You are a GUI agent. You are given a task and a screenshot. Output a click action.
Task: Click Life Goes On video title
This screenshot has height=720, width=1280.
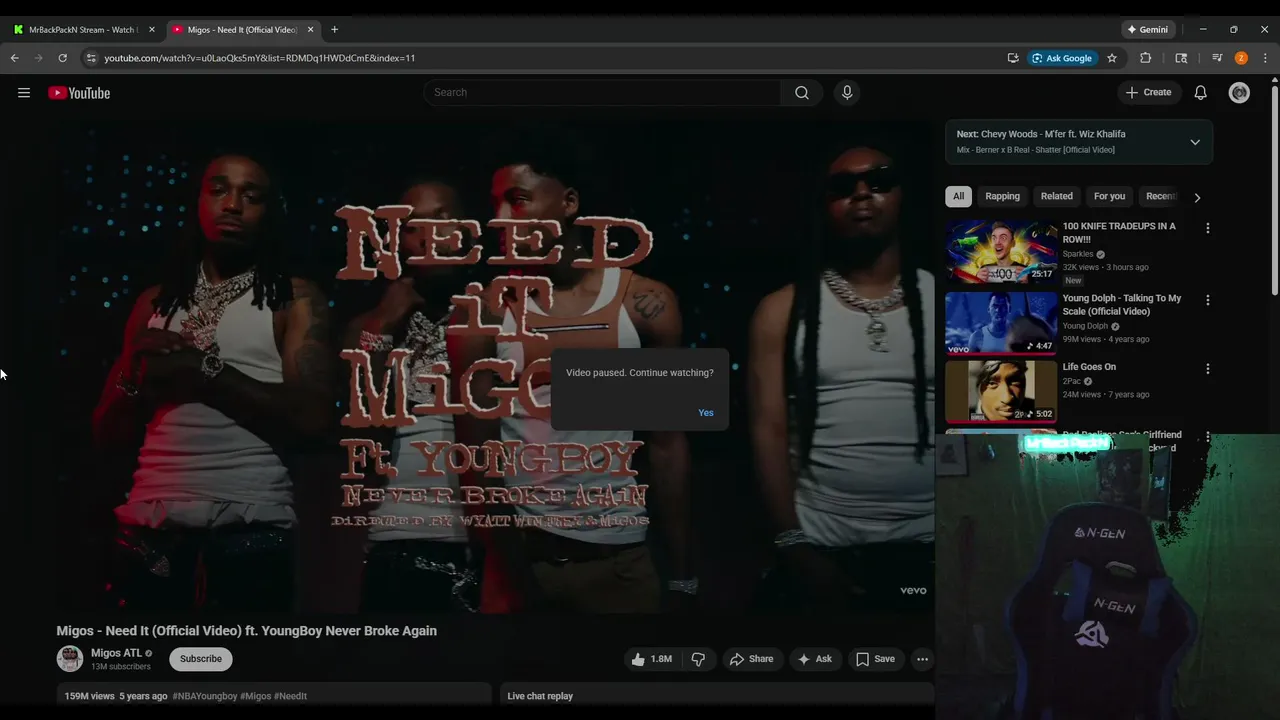point(1089,367)
